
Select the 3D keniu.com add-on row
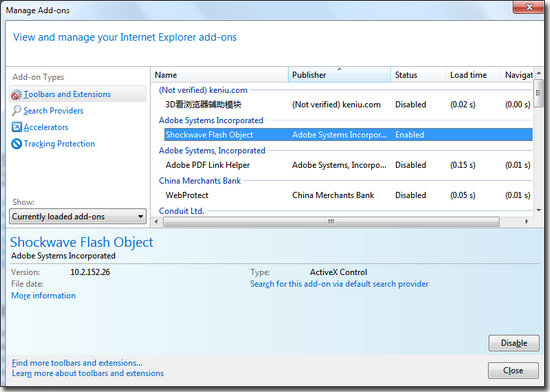[348, 104]
